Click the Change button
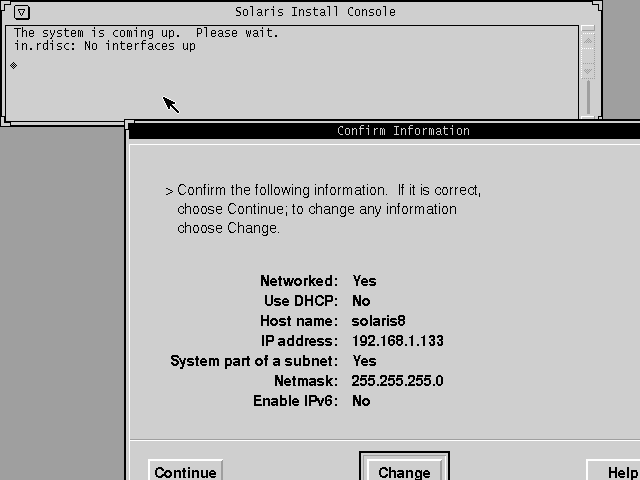The image size is (640, 480). pyautogui.click(x=404, y=472)
